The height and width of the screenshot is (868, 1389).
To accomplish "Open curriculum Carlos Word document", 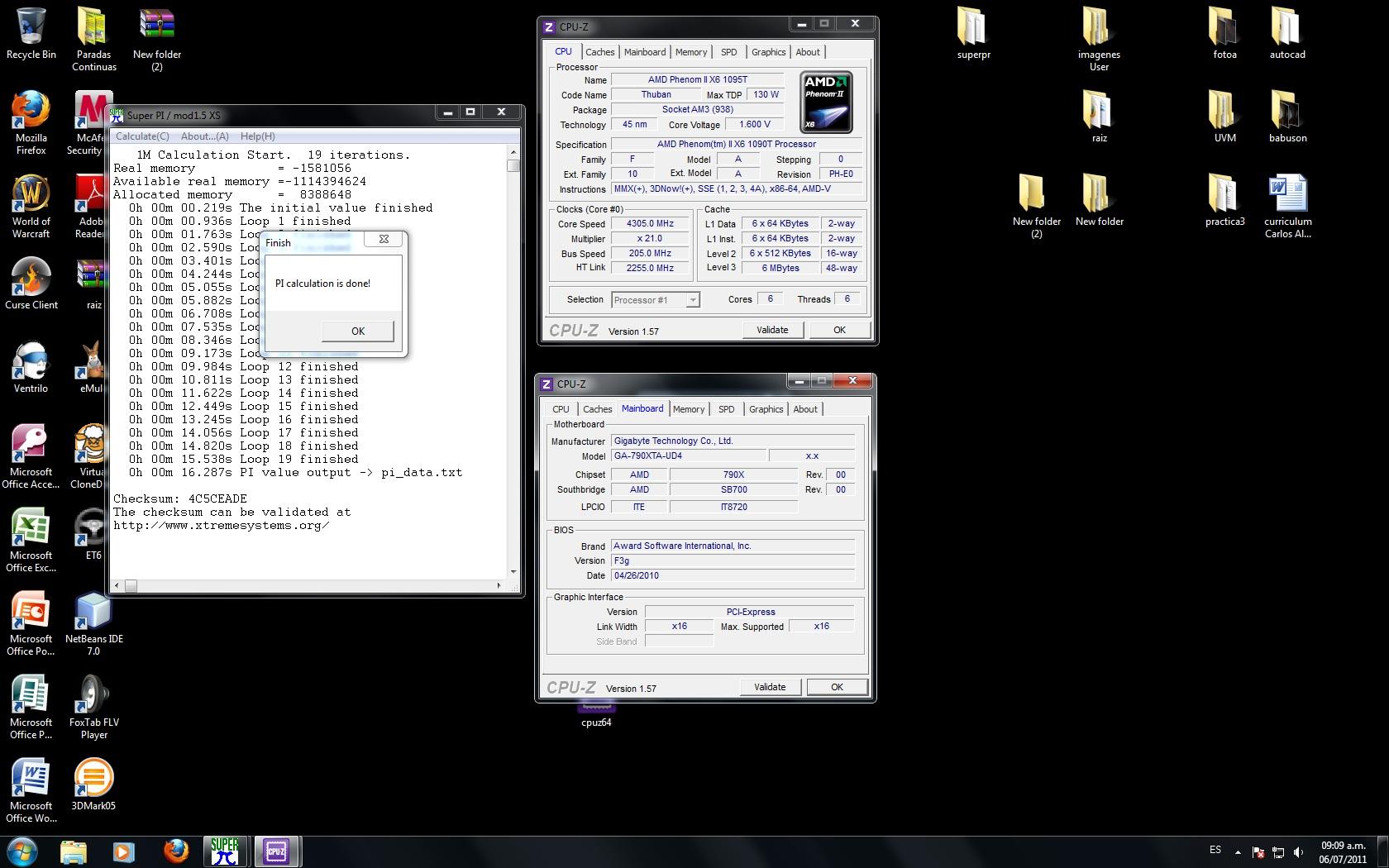I will pos(1287,206).
